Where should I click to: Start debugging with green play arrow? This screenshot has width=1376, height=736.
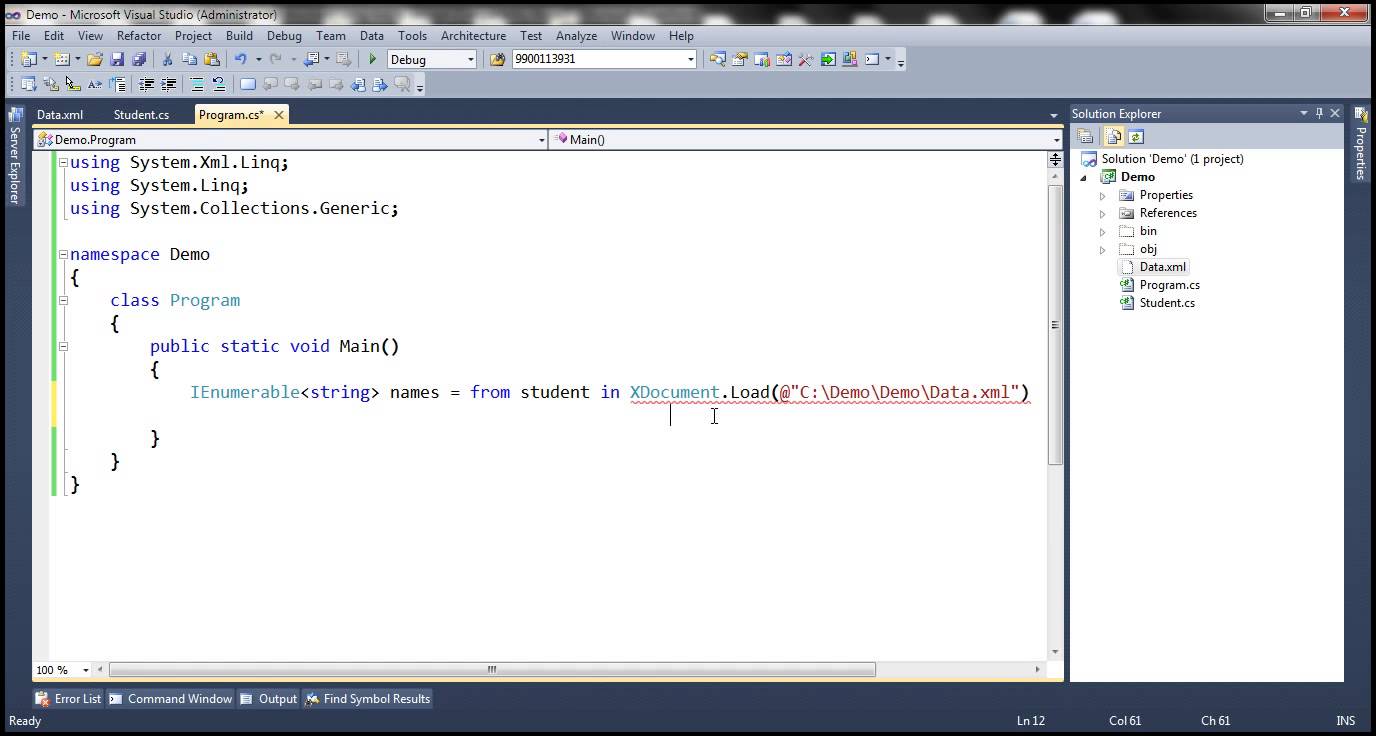[x=372, y=59]
